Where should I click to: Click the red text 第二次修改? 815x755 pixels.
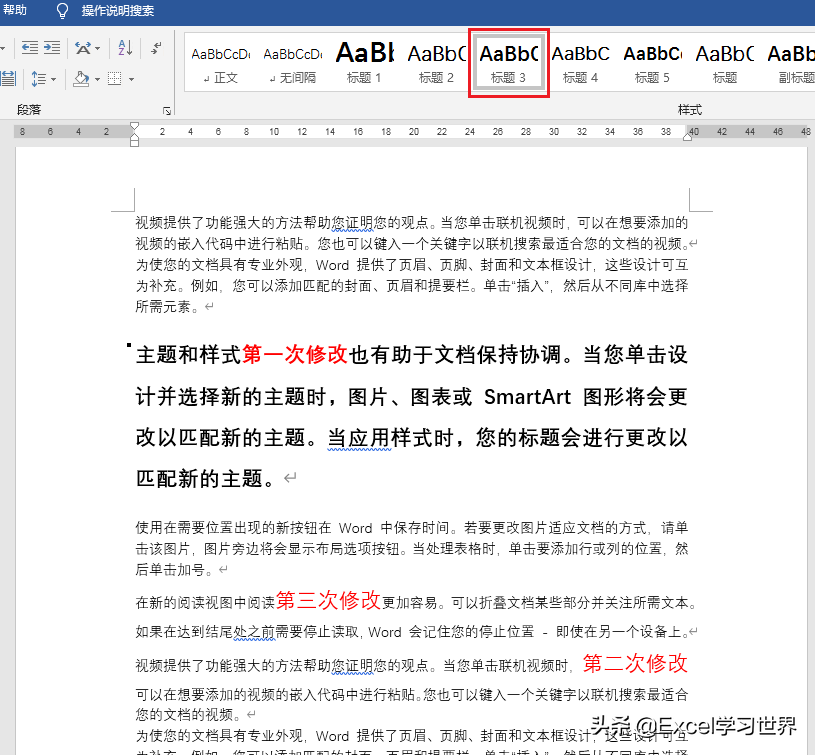tap(635, 664)
